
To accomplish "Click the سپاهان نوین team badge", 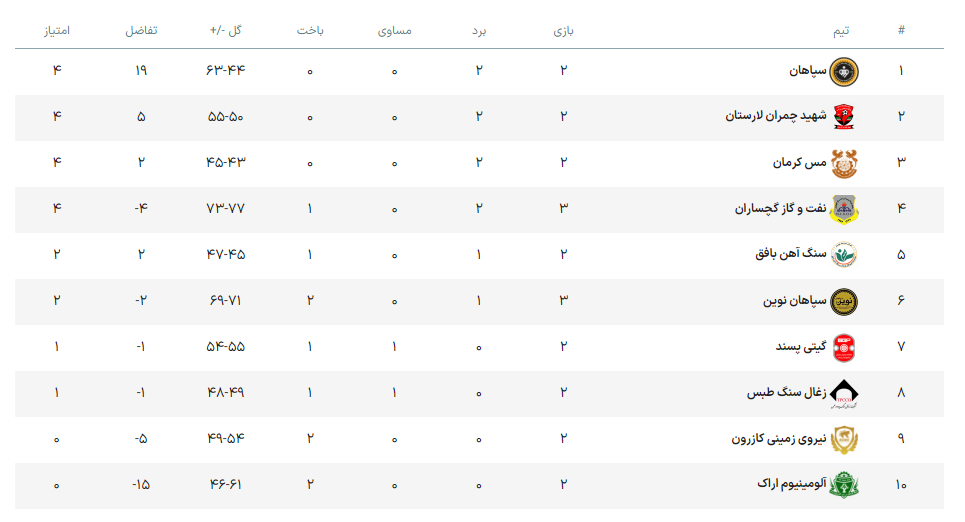I will [844, 301].
